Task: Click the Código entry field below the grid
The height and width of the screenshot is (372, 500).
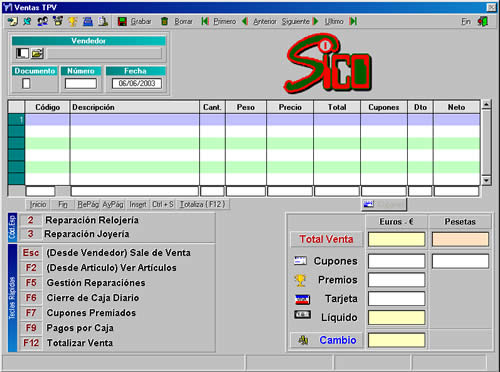Action: pyautogui.click(x=40, y=191)
